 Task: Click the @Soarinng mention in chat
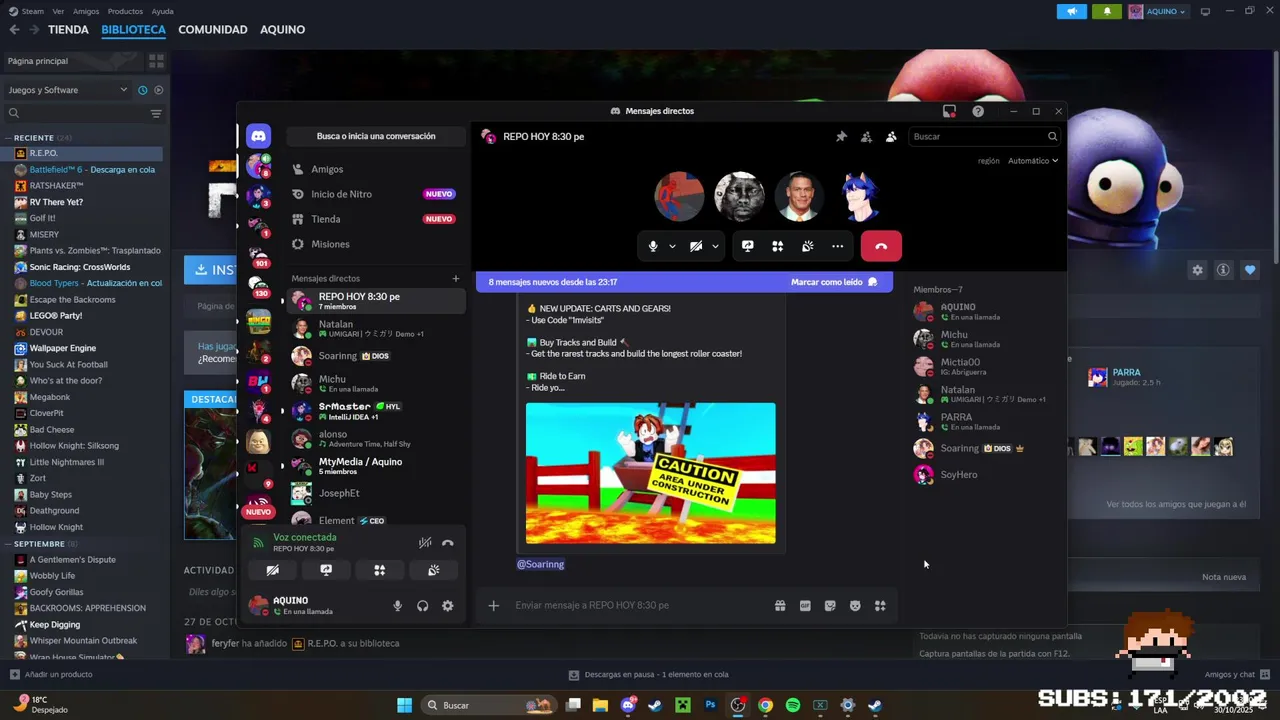click(540, 564)
